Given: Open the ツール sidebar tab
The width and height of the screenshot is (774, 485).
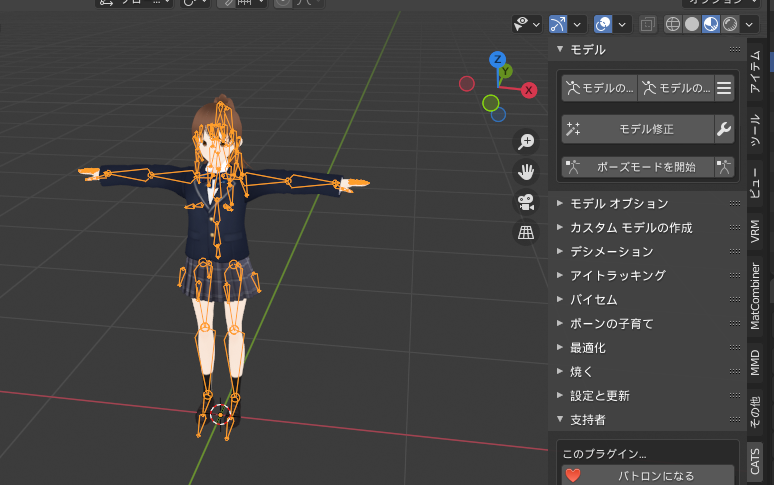Looking at the screenshot, I should click(755, 130).
